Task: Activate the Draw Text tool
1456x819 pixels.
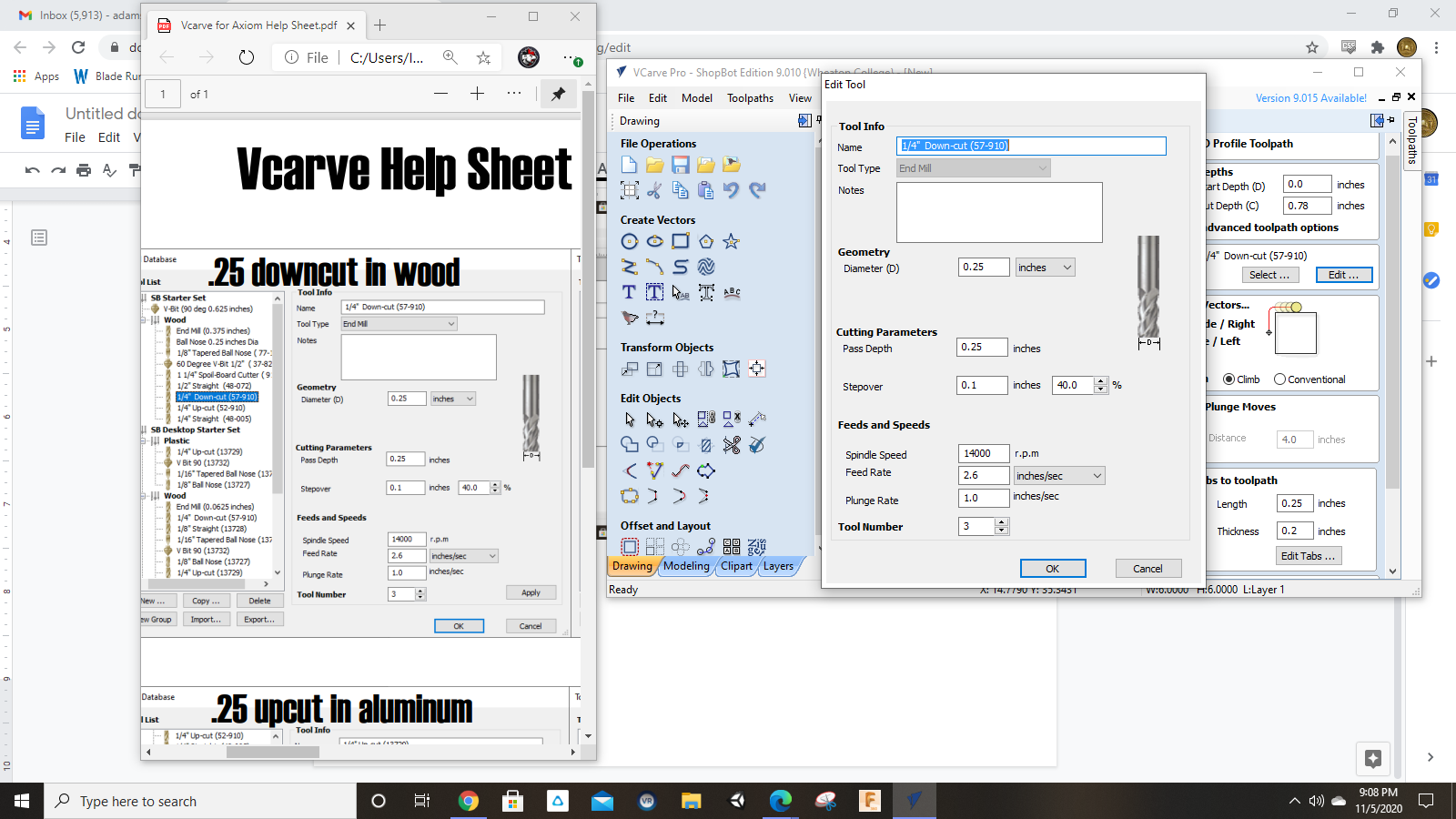Action: tap(629, 292)
